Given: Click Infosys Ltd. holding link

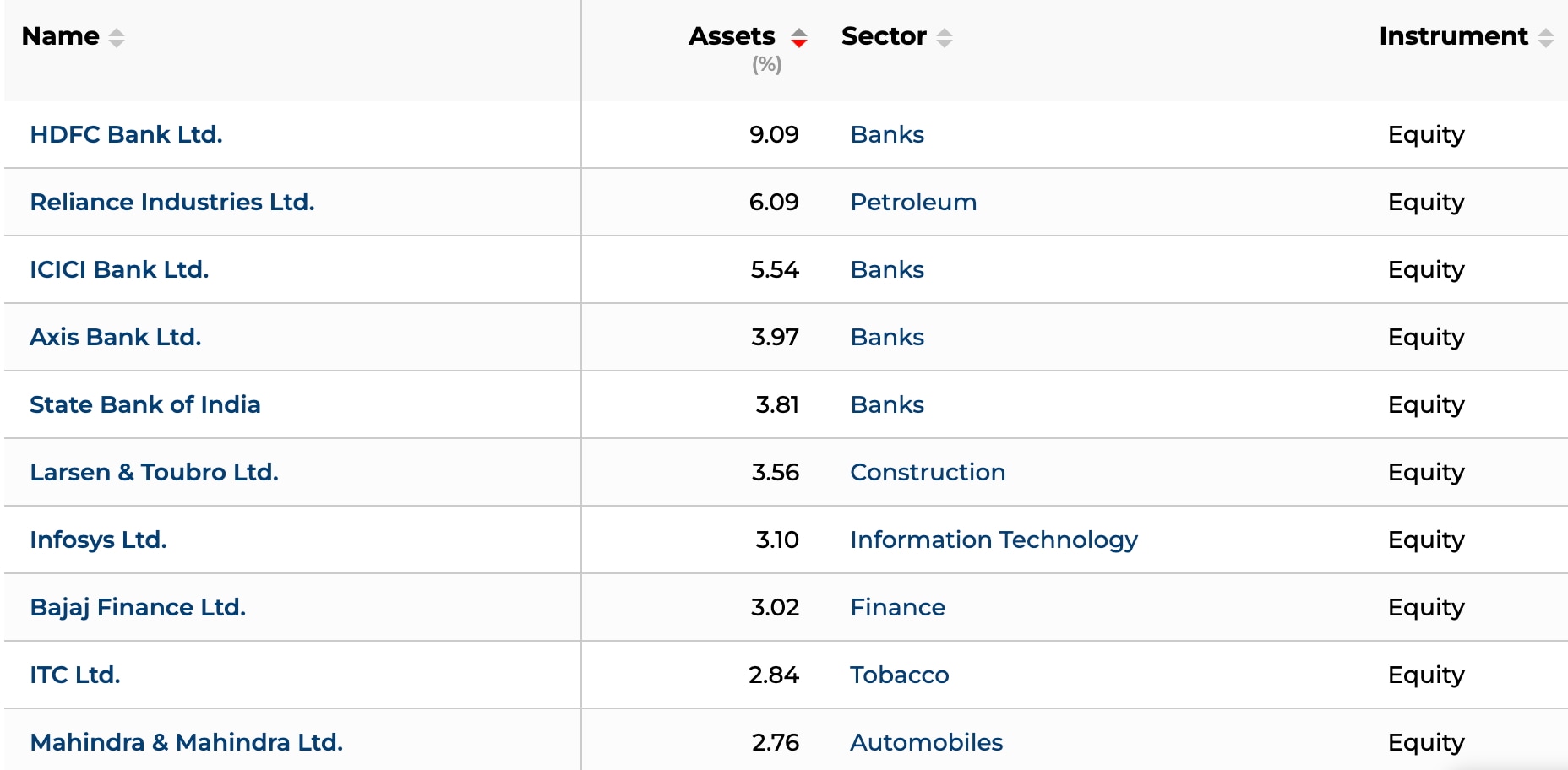Looking at the screenshot, I should [98, 540].
